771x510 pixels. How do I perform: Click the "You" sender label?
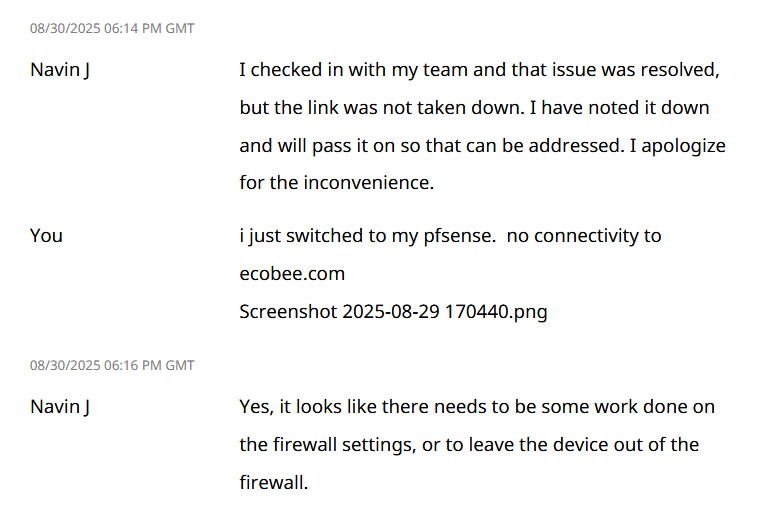point(46,236)
